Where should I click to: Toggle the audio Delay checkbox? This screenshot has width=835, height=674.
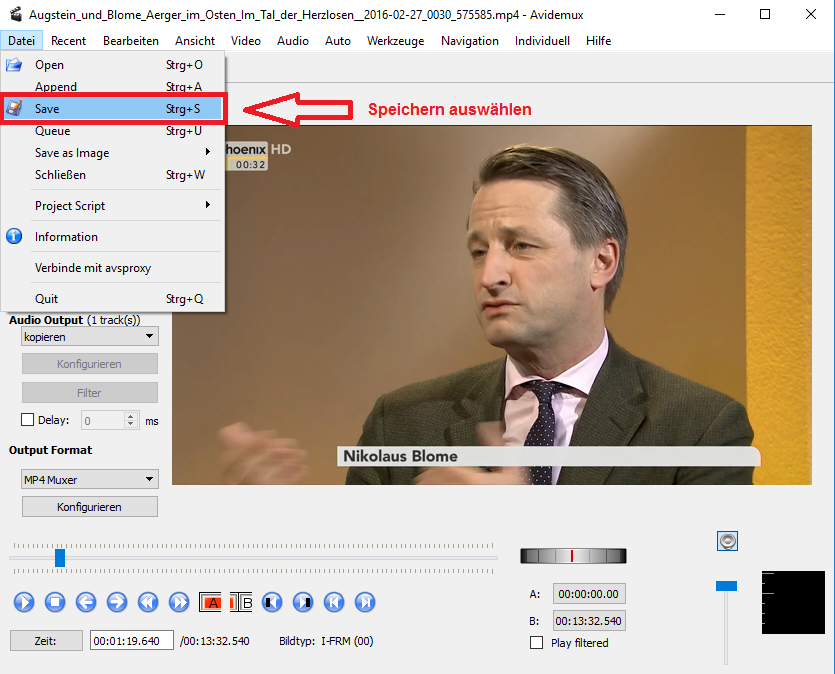coord(28,421)
